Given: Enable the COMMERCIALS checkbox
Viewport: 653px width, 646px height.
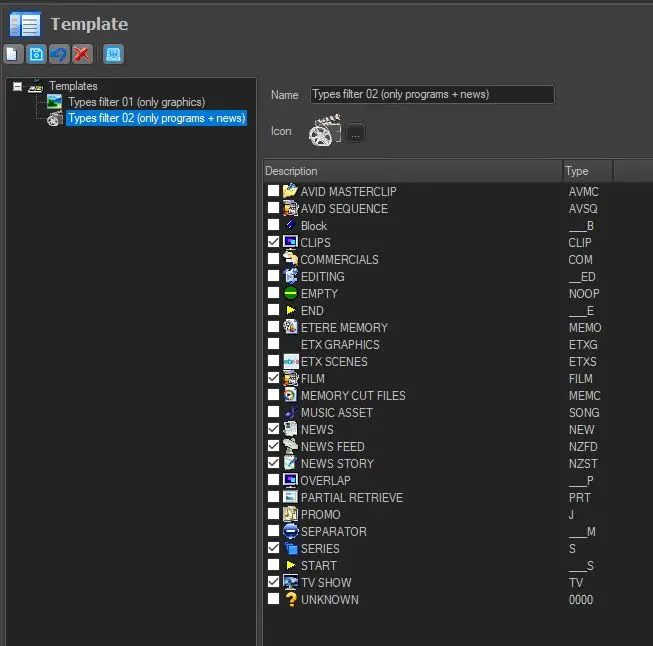Looking at the screenshot, I should pos(273,259).
